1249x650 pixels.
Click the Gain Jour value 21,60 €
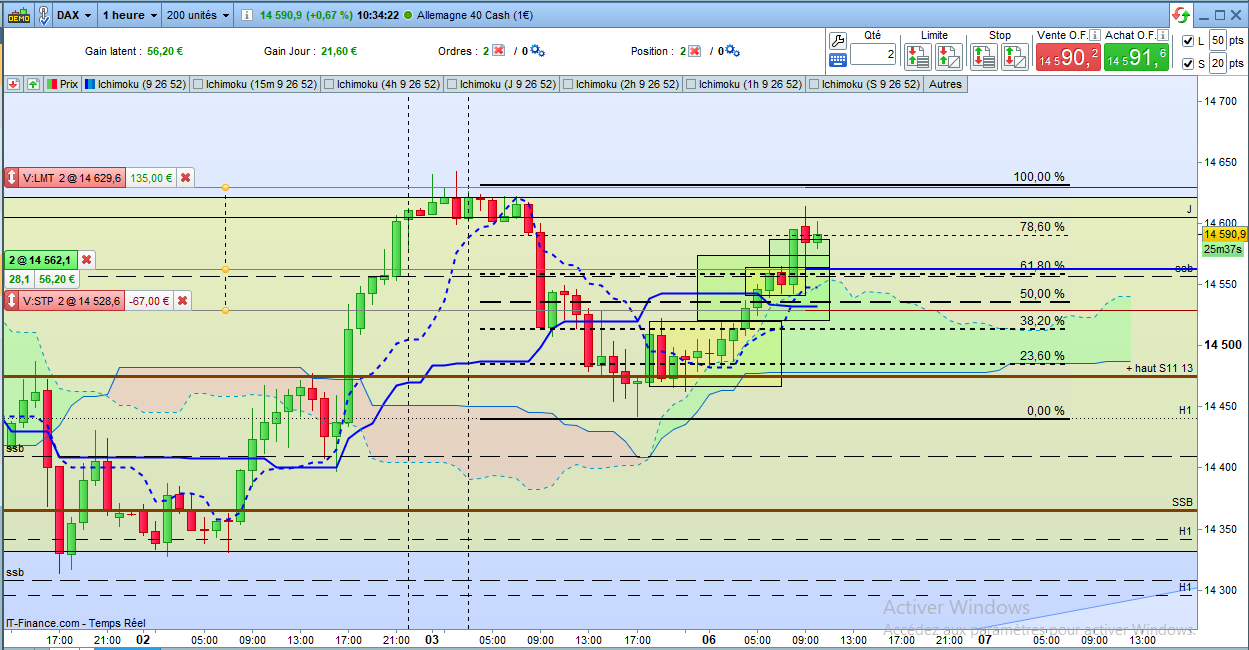point(339,51)
